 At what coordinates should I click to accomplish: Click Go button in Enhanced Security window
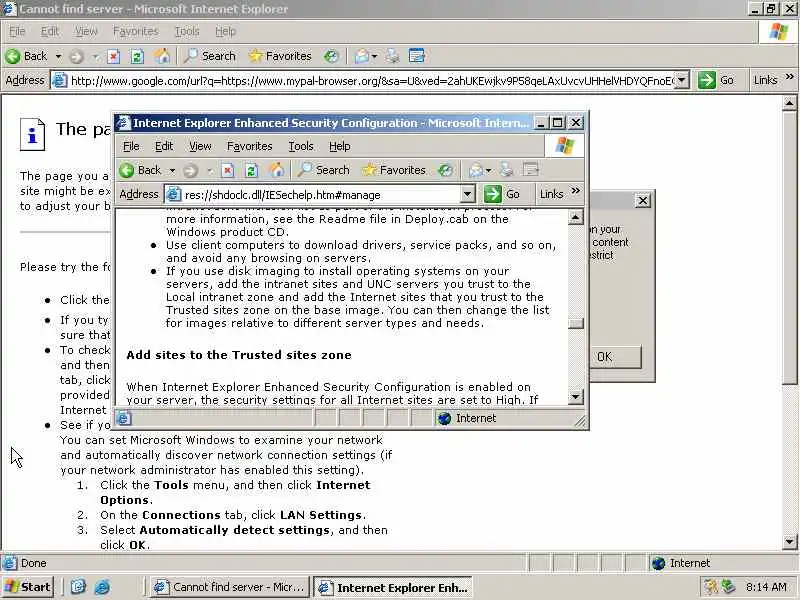tap(502, 194)
